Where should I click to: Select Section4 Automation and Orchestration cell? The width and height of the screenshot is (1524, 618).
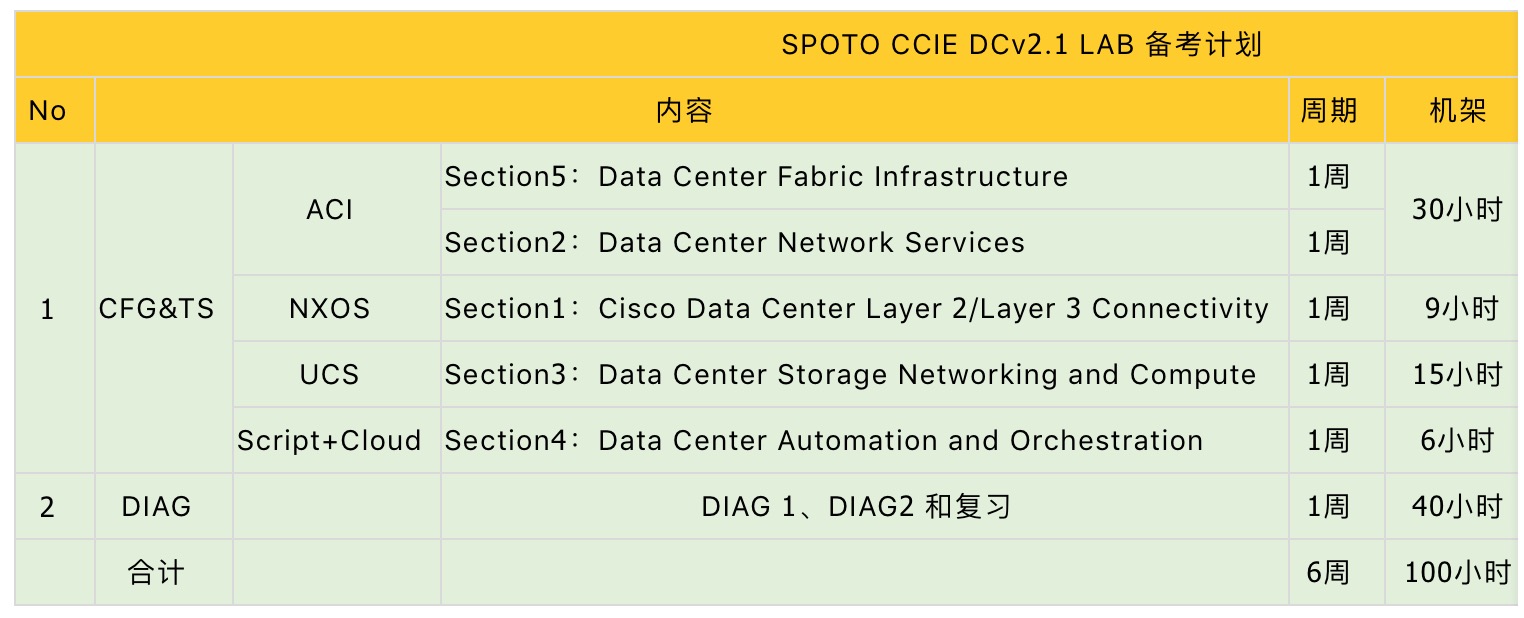864,440
